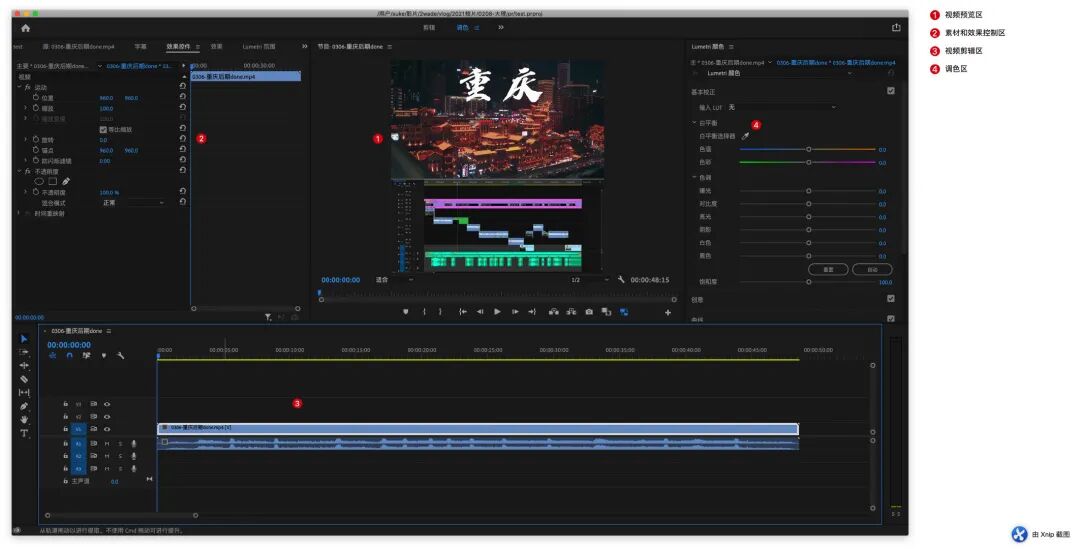Expand the rotation property
The height and width of the screenshot is (549, 1080).
pyautogui.click(x=26, y=140)
